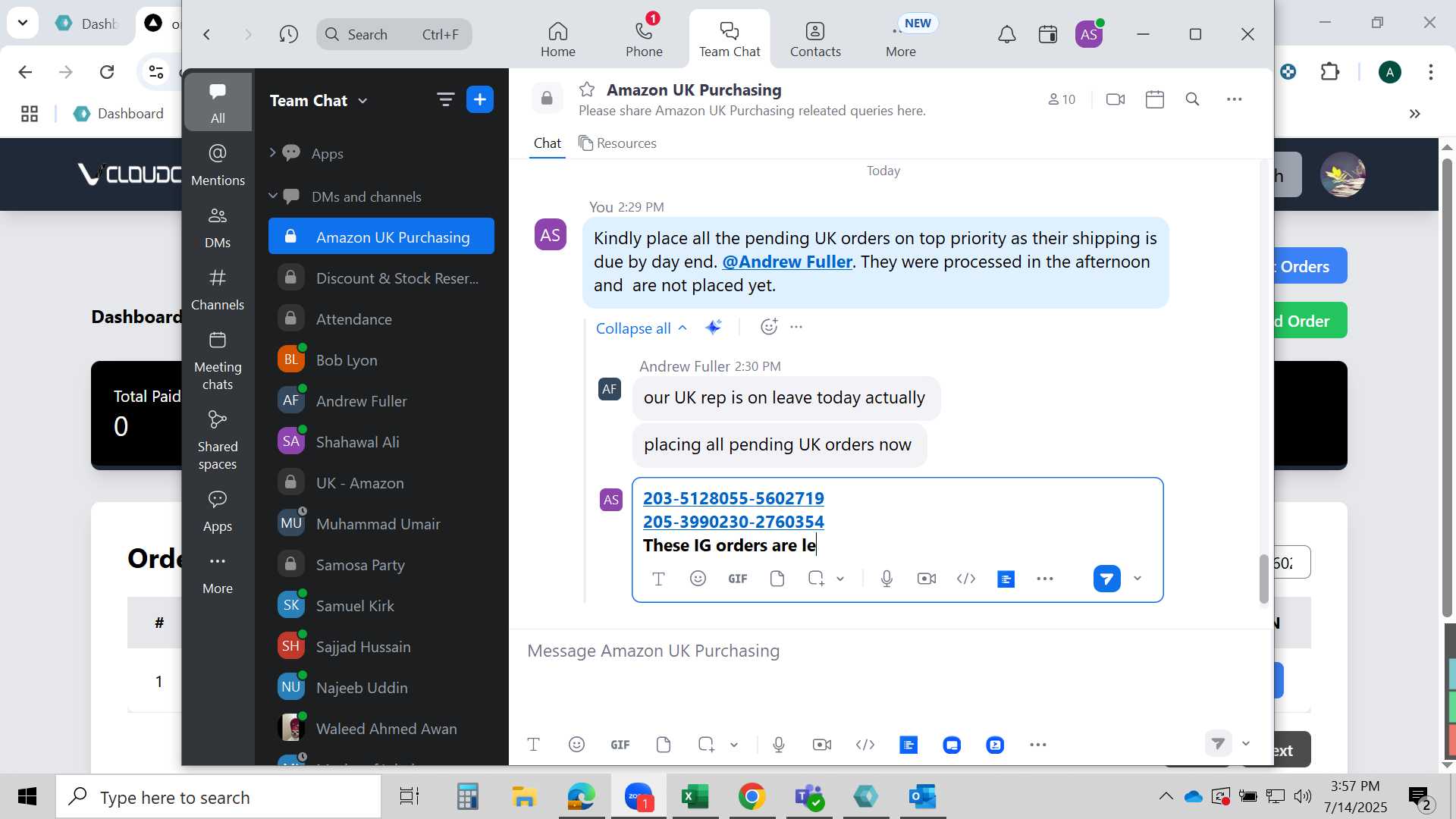Open screenshot dropdown in reply box
The width and height of the screenshot is (1456, 819).
pos(840,579)
